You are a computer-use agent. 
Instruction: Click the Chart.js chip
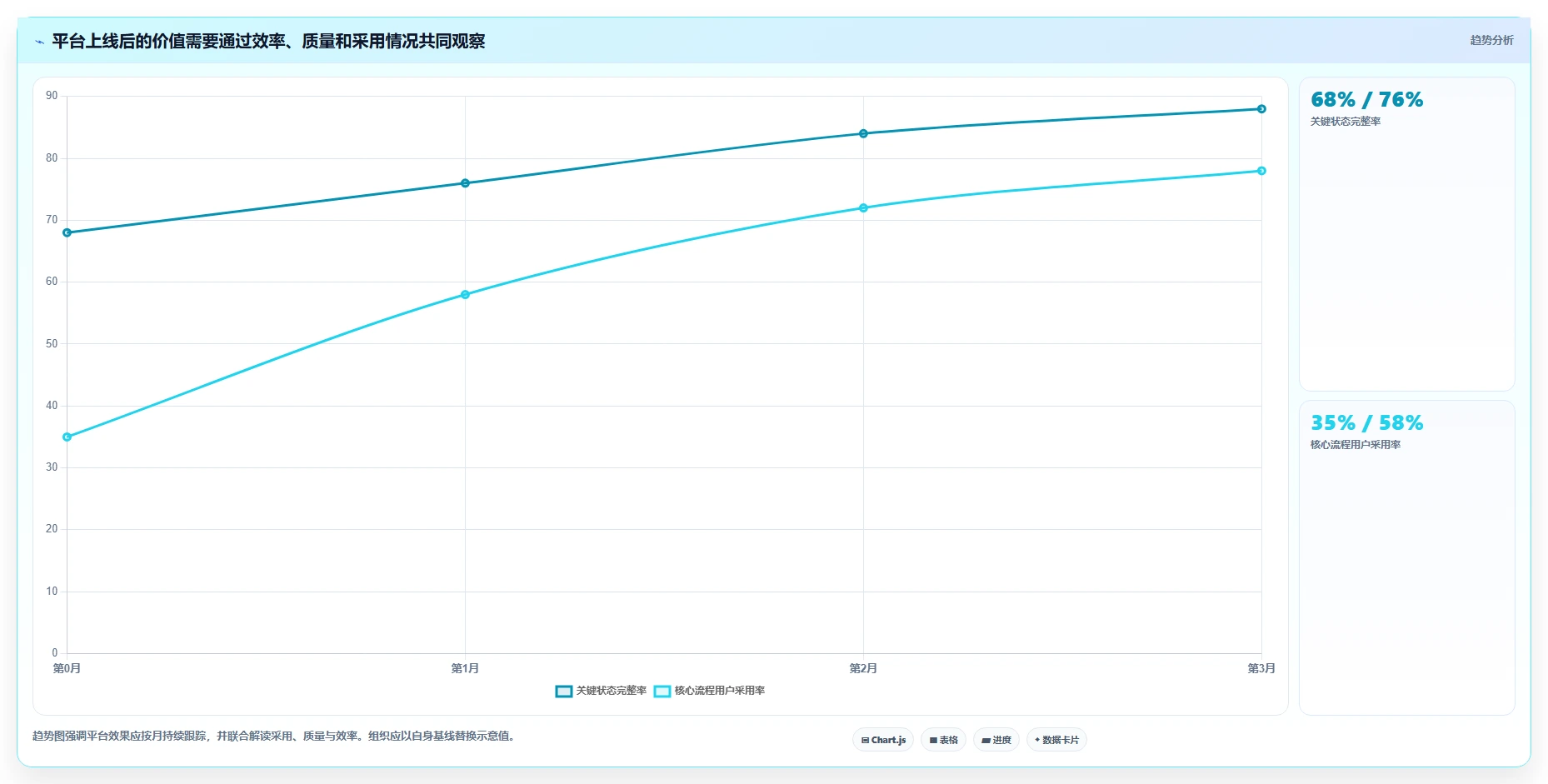[883, 740]
